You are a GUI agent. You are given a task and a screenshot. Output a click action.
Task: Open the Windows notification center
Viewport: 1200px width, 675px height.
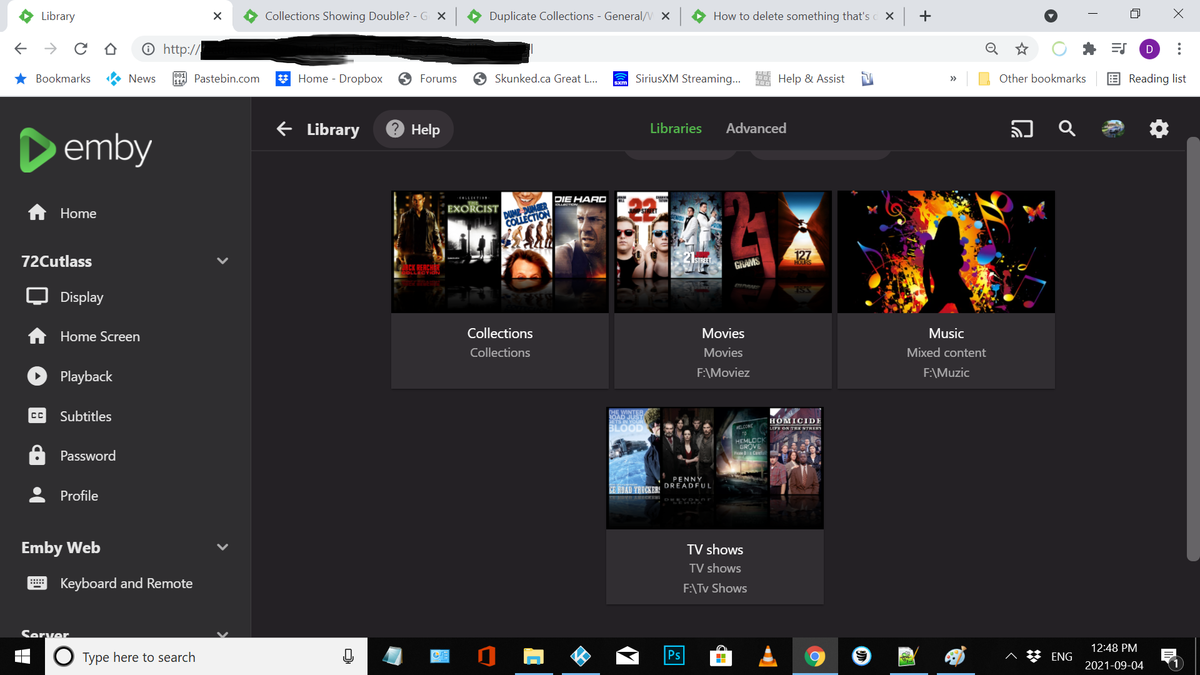[1171, 657]
